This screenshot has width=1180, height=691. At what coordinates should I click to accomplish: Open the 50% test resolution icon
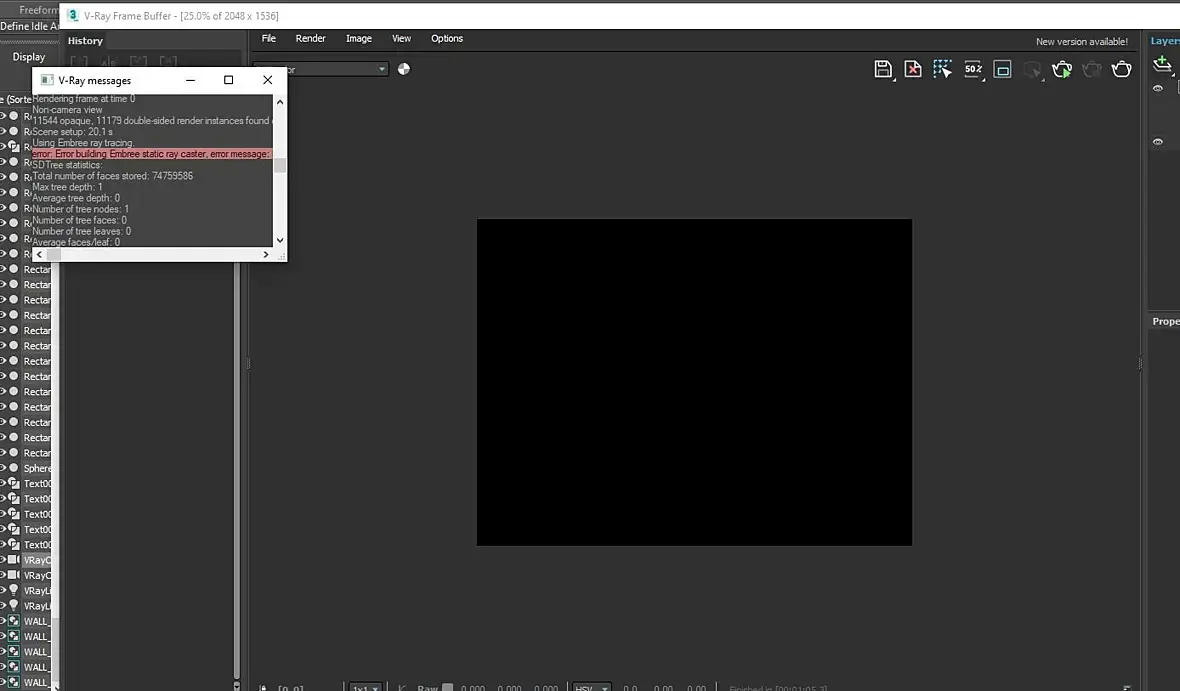click(x=973, y=69)
